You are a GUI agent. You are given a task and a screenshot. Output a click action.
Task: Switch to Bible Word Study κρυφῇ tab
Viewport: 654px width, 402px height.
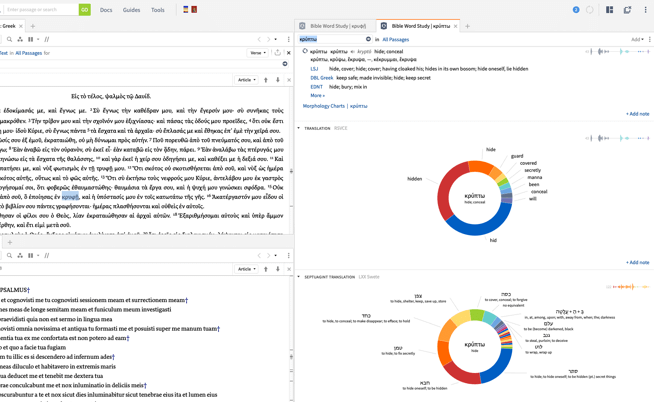(335, 26)
